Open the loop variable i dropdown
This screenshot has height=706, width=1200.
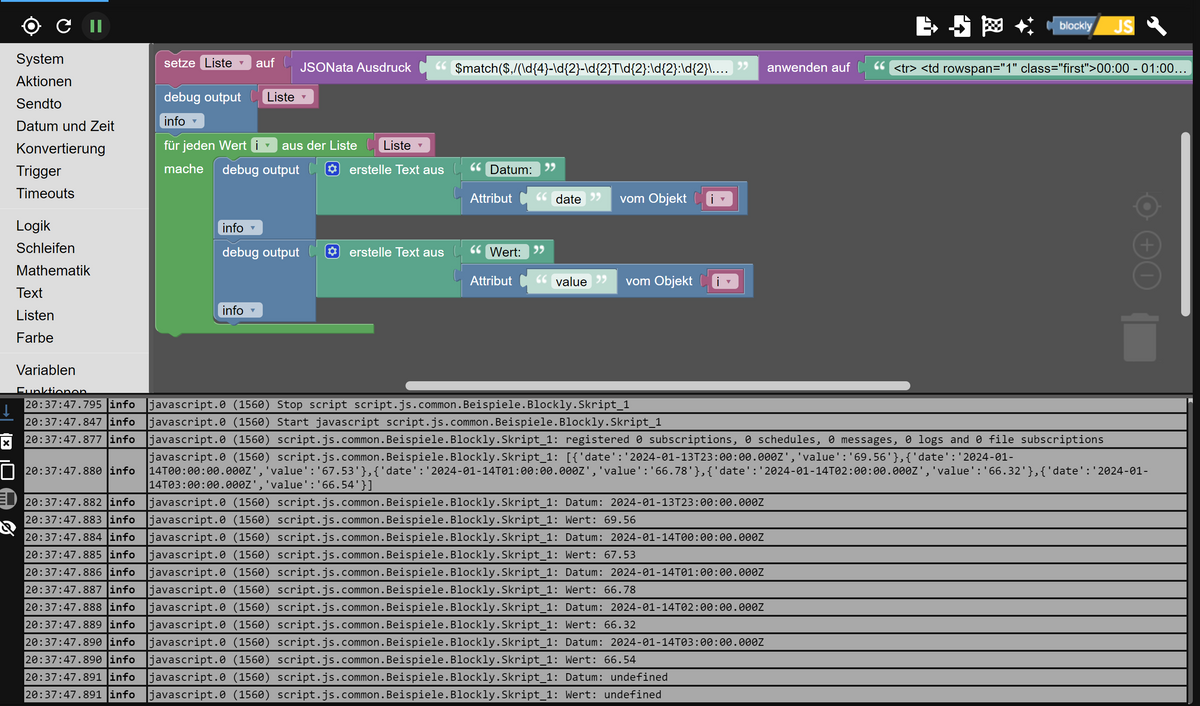(x=264, y=145)
